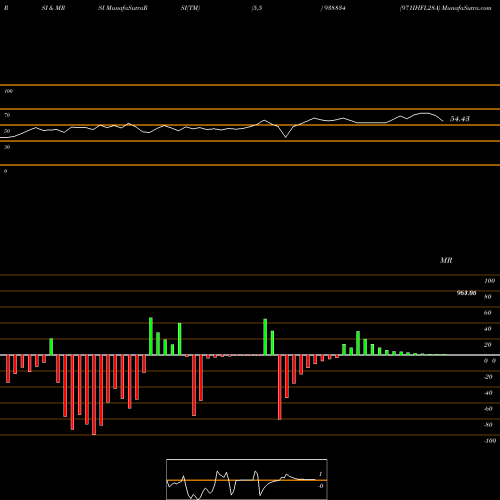
Task: Click the SI MunafaSutraR header text
Action: tap(123, 8)
